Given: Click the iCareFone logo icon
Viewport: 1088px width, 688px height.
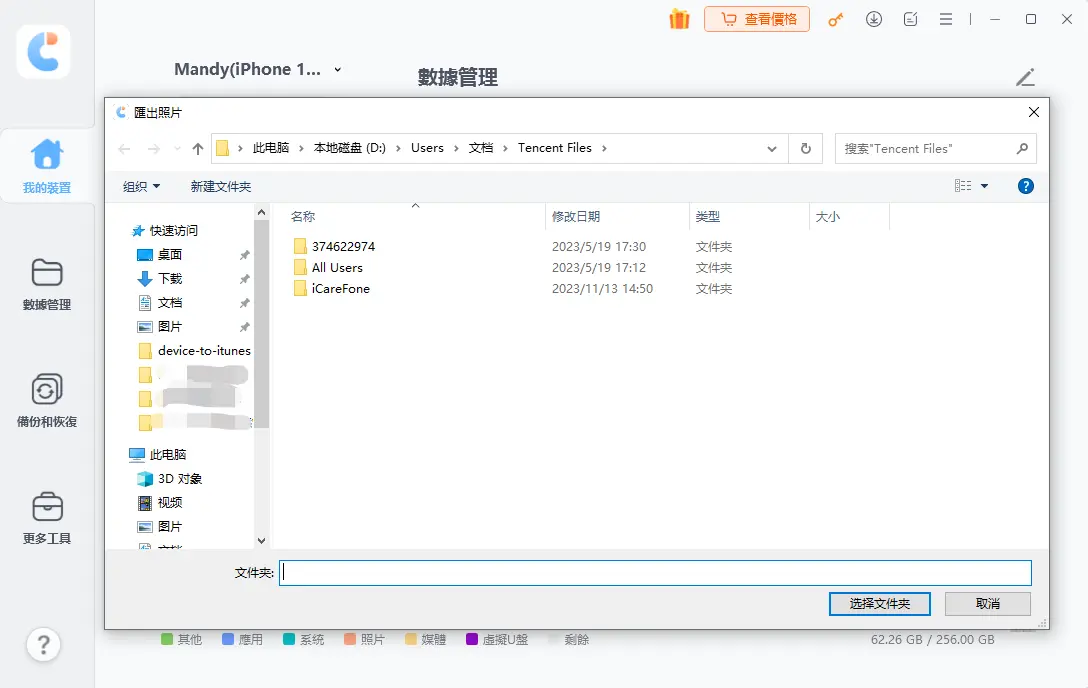Looking at the screenshot, I should click(x=44, y=52).
